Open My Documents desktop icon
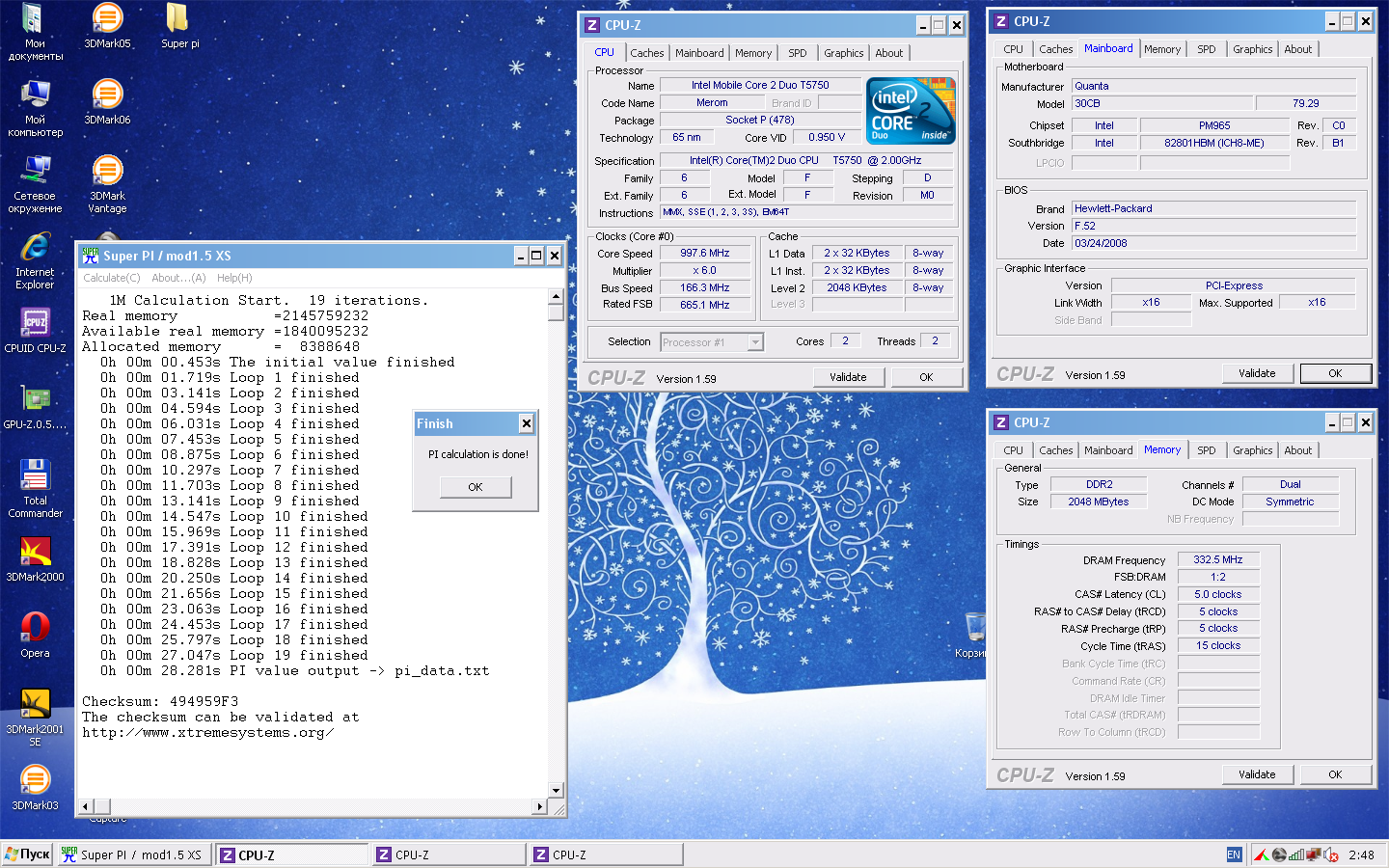Viewport: 1389px width, 868px height. [35, 32]
